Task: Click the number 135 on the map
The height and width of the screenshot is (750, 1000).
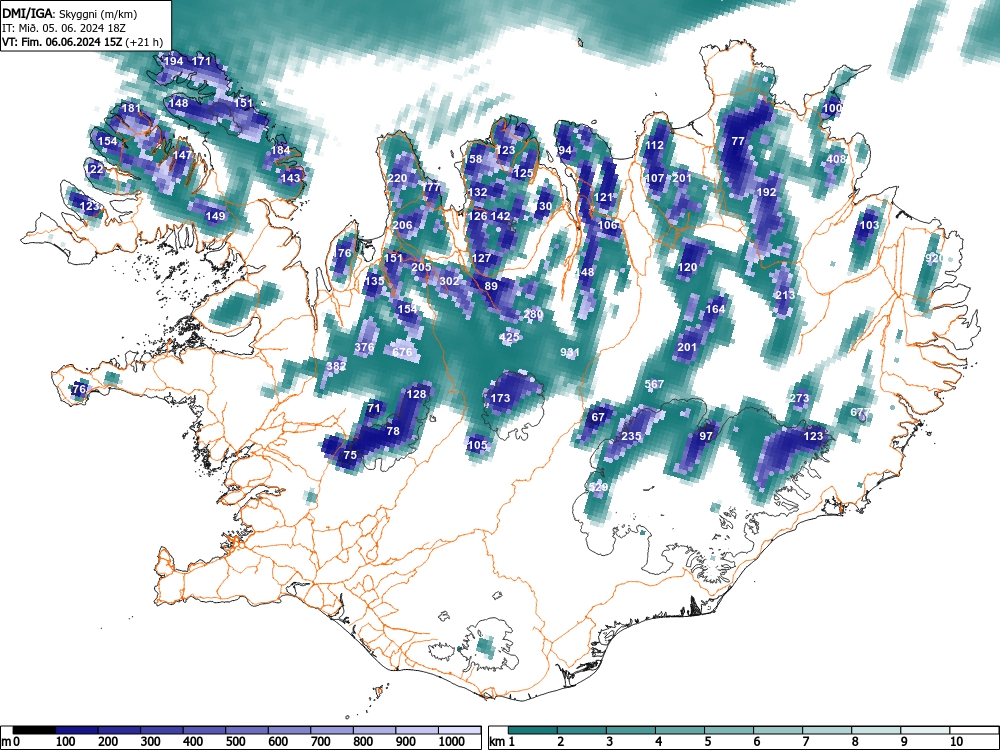Action: point(374,281)
